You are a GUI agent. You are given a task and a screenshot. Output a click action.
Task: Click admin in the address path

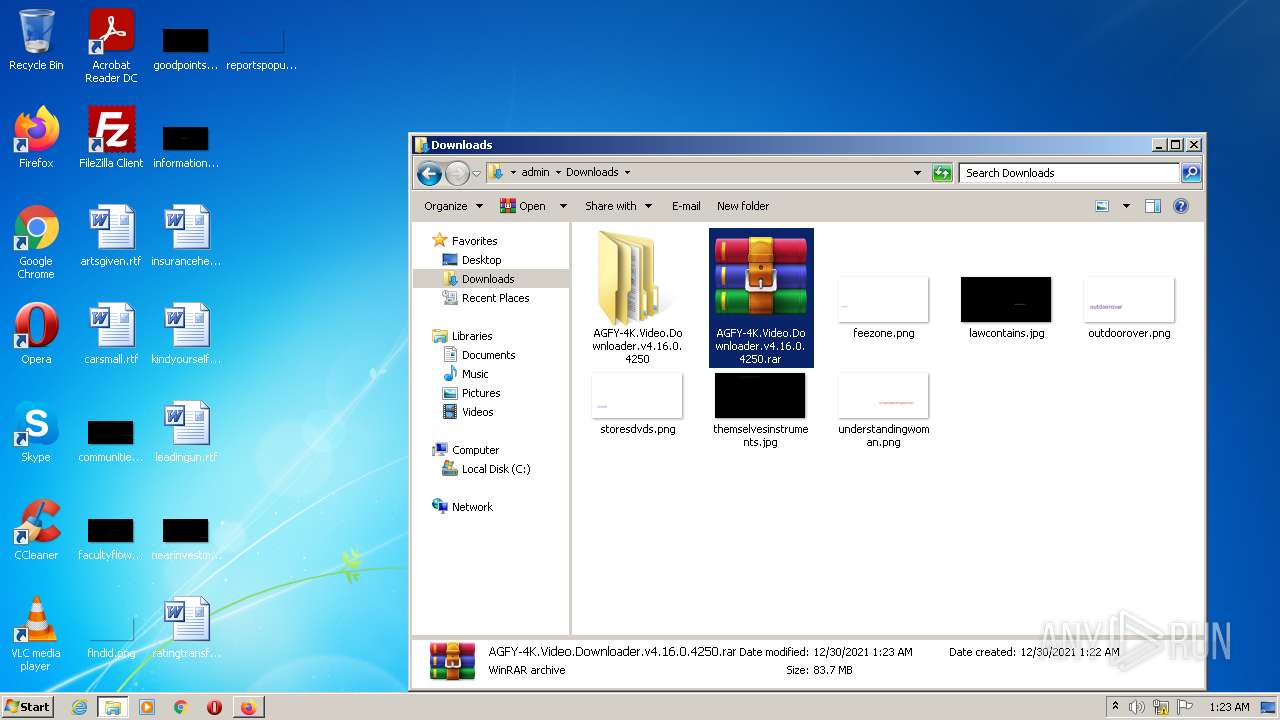535,173
